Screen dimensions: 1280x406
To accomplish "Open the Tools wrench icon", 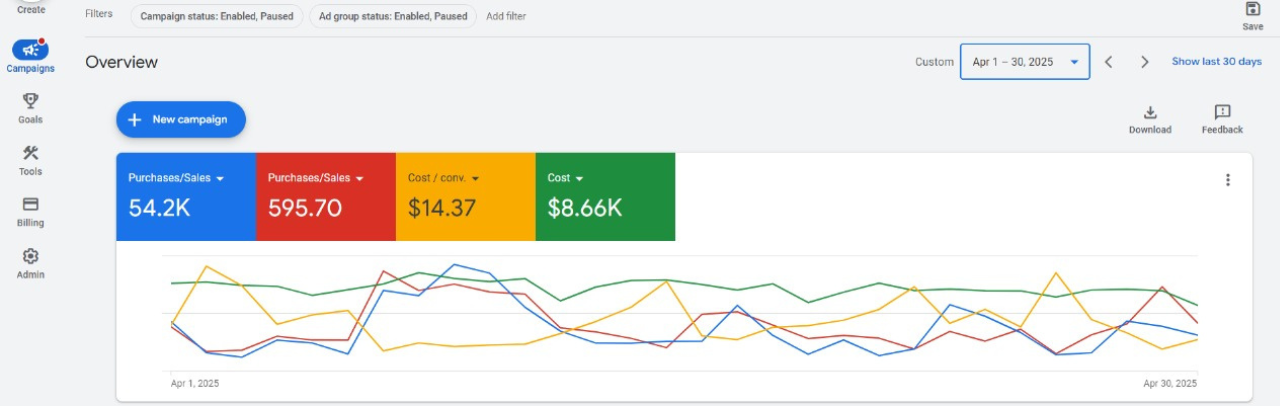I will (30, 153).
